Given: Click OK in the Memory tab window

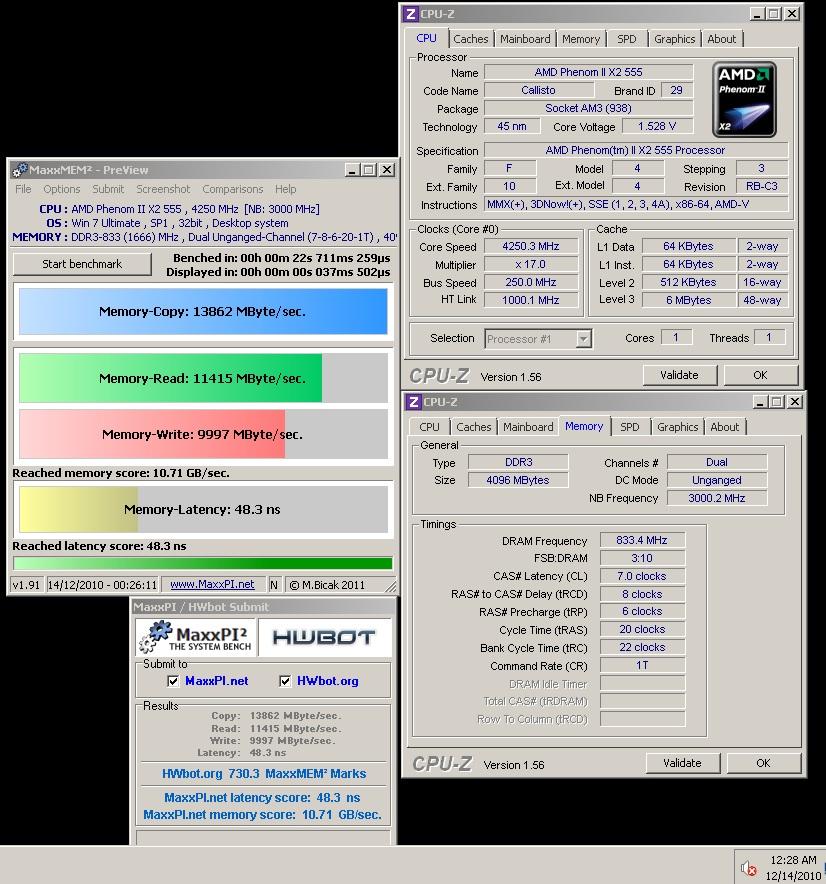Looking at the screenshot, I should pos(763,763).
